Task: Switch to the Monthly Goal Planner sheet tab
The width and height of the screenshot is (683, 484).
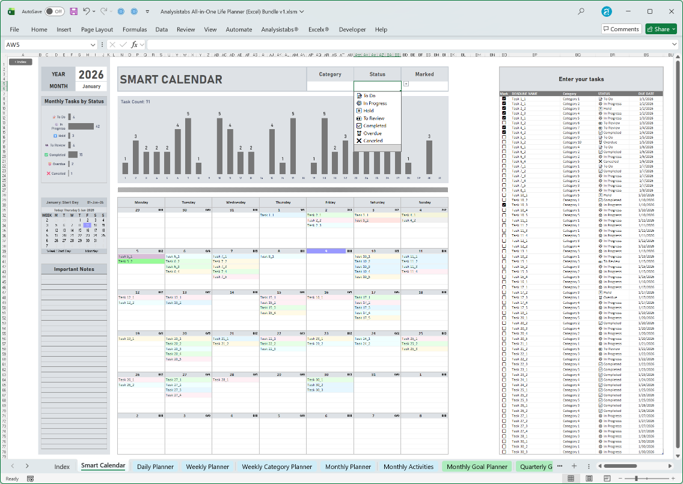Action: (x=477, y=466)
